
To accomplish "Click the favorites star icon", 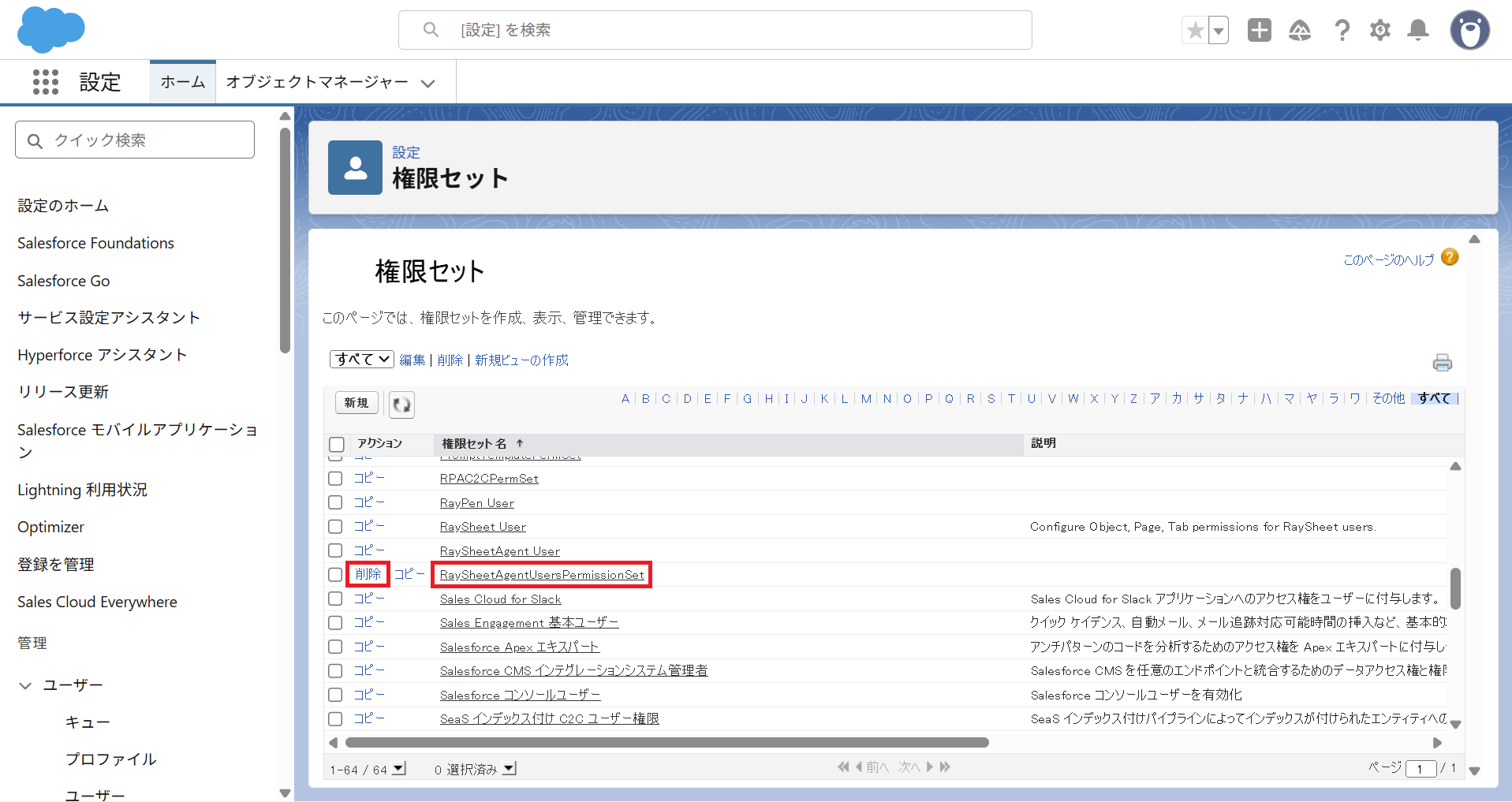I will [1195, 31].
